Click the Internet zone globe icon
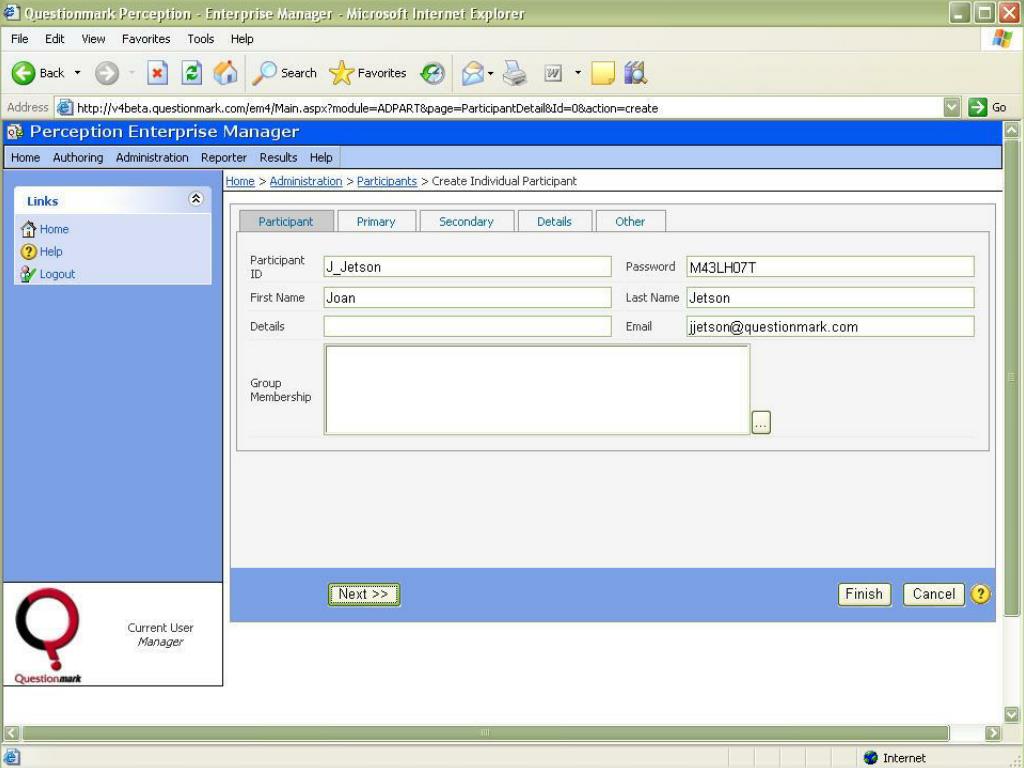Viewport: 1024px width, 768px height. point(871,758)
